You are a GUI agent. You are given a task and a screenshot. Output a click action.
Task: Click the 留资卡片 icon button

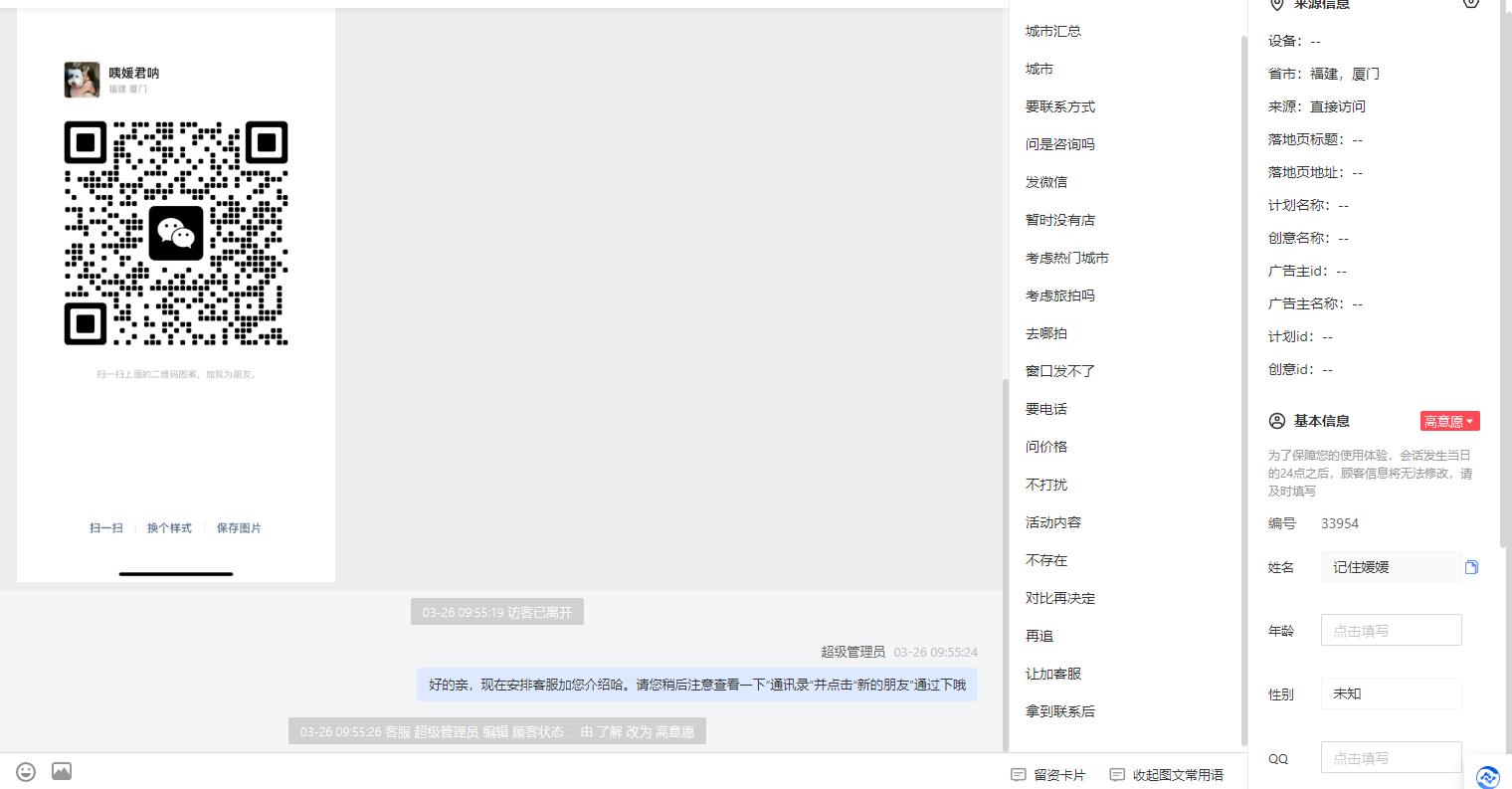click(1048, 775)
